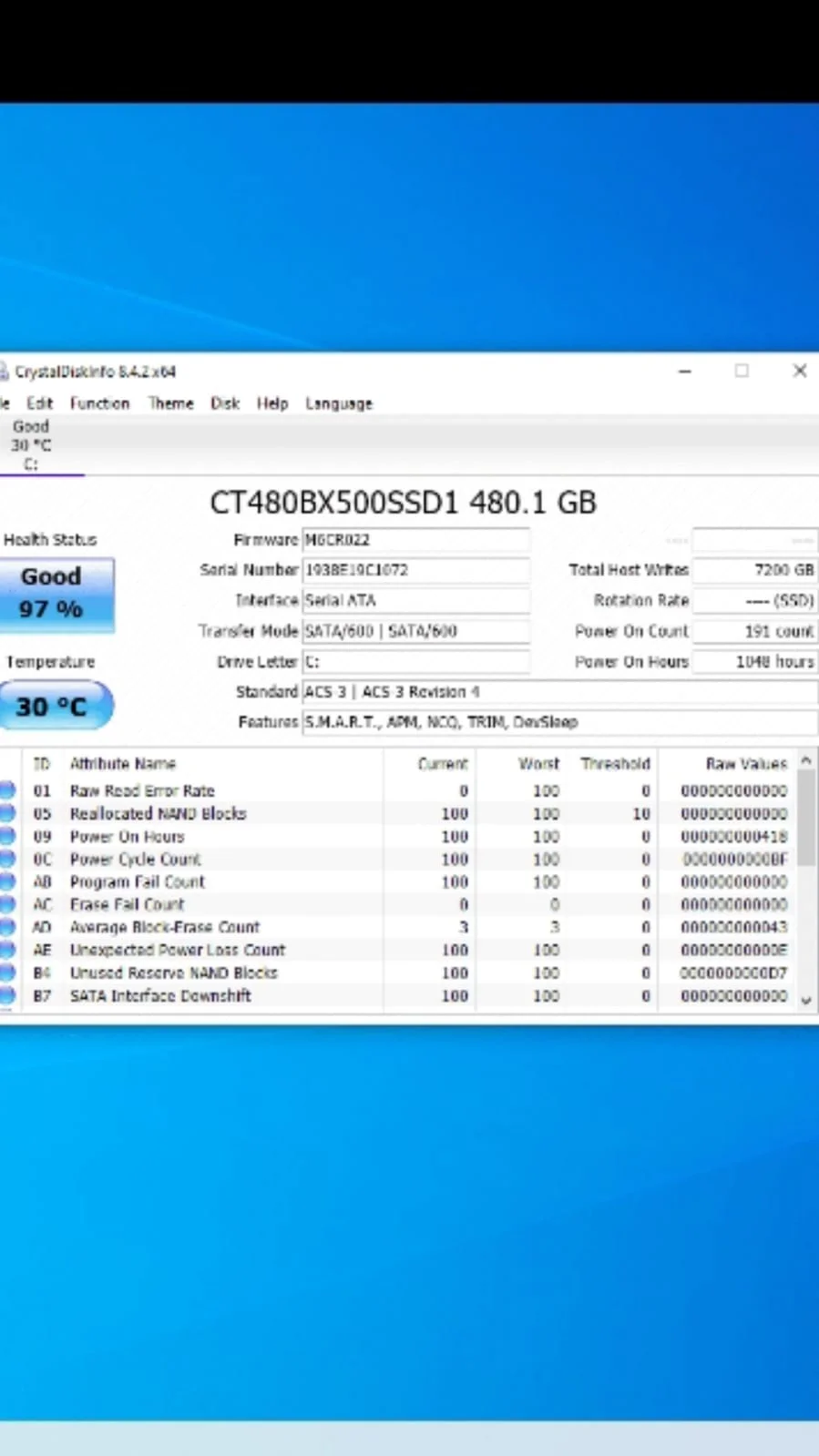Click the status circle for Reallocated NAND Blocks
Image resolution: width=819 pixels, height=1456 pixels.
coord(6,813)
